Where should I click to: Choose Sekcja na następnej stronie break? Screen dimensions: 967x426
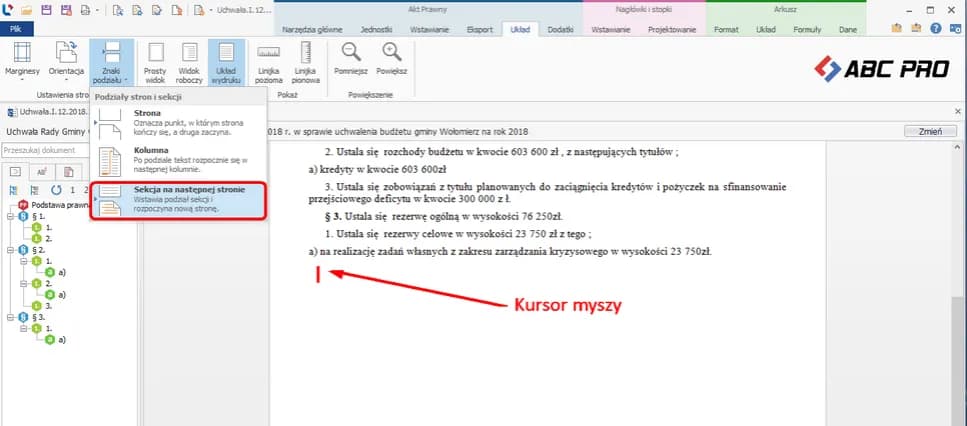[x=179, y=200]
